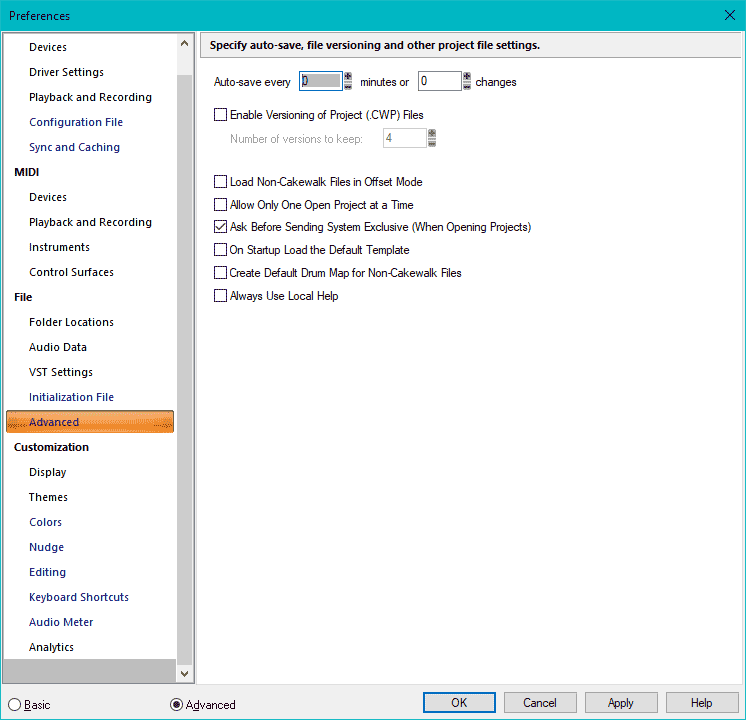
Task: Close the Preferences dialog window
Action: tap(728, 14)
